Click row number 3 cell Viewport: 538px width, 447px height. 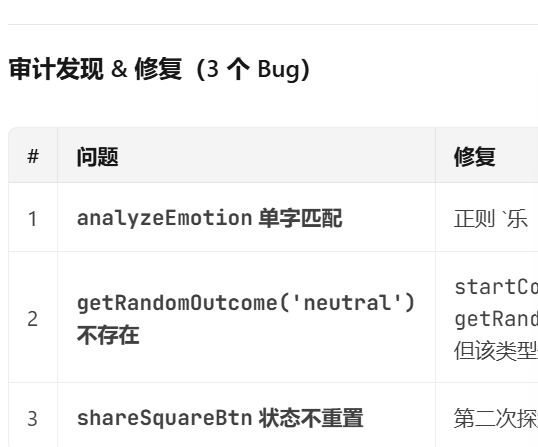[33, 419]
